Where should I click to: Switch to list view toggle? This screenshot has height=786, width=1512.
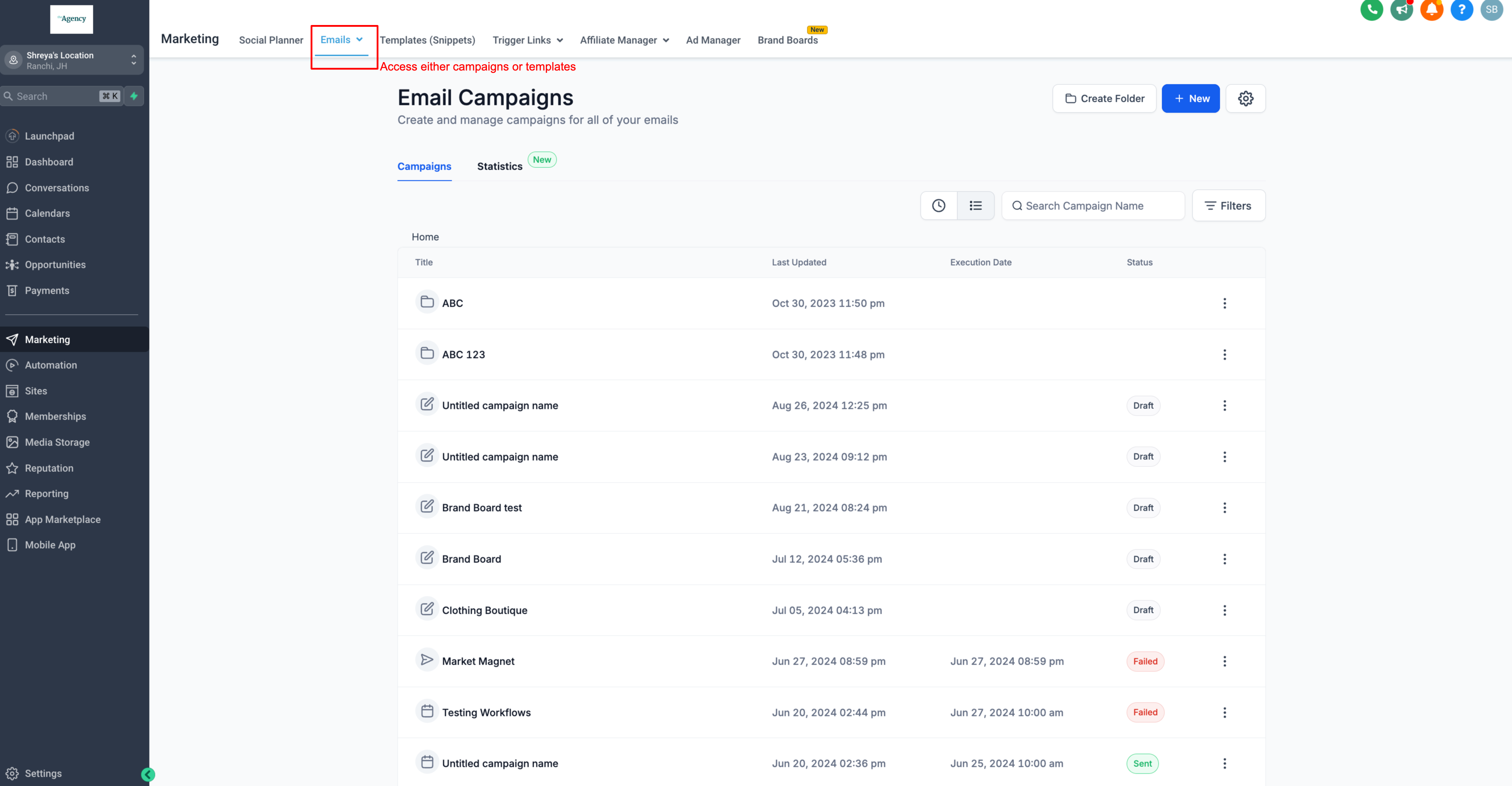click(976, 205)
